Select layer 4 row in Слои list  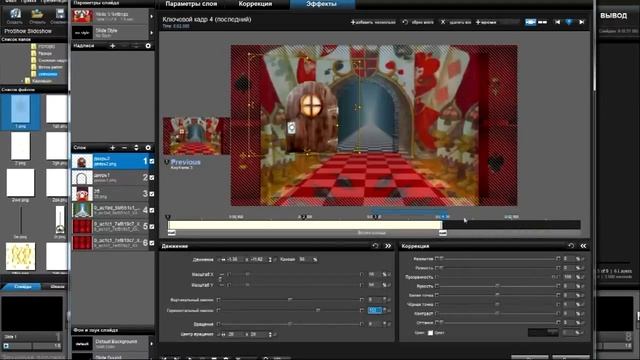click(x=113, y=210)
